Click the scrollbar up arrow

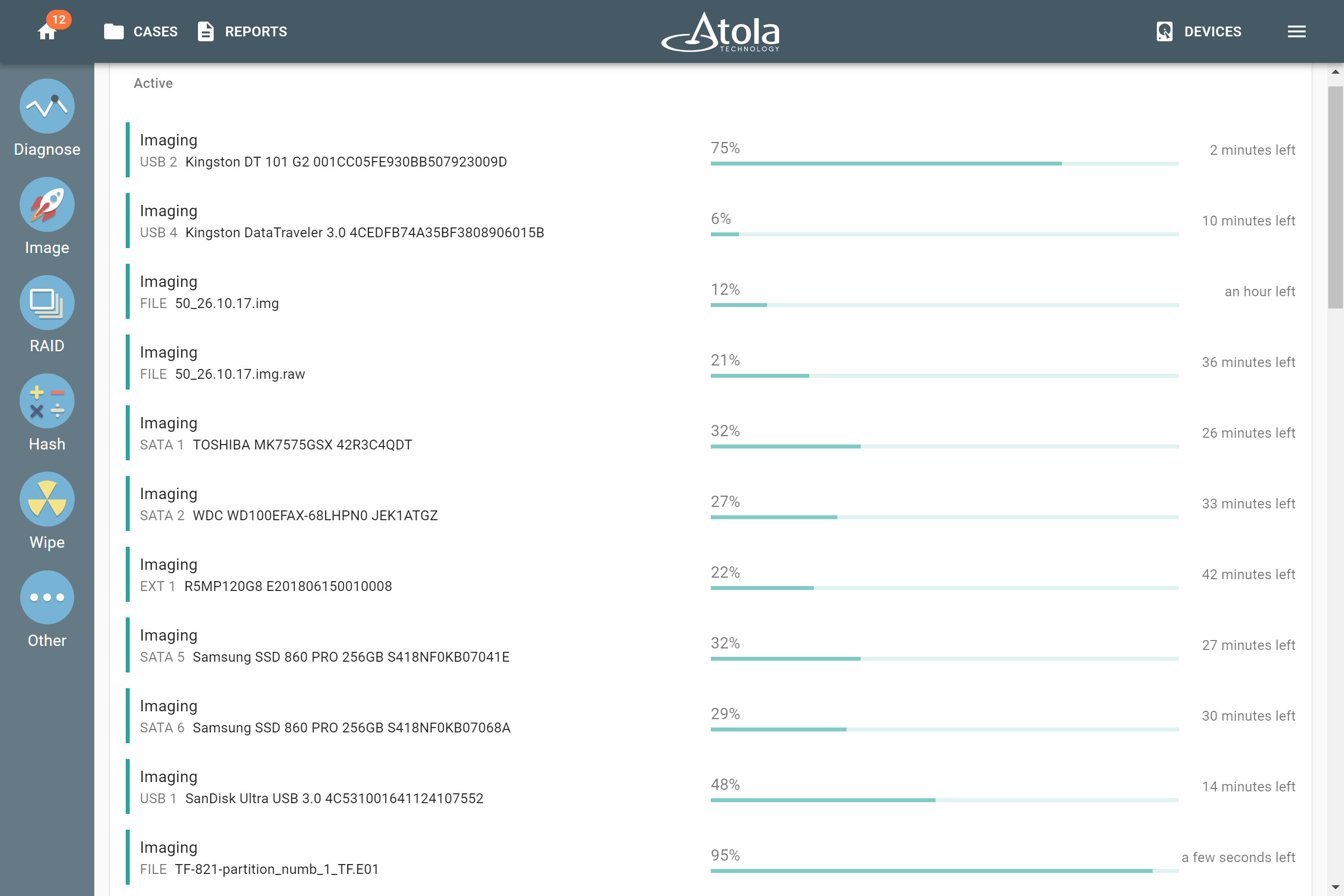[1336, 72]
